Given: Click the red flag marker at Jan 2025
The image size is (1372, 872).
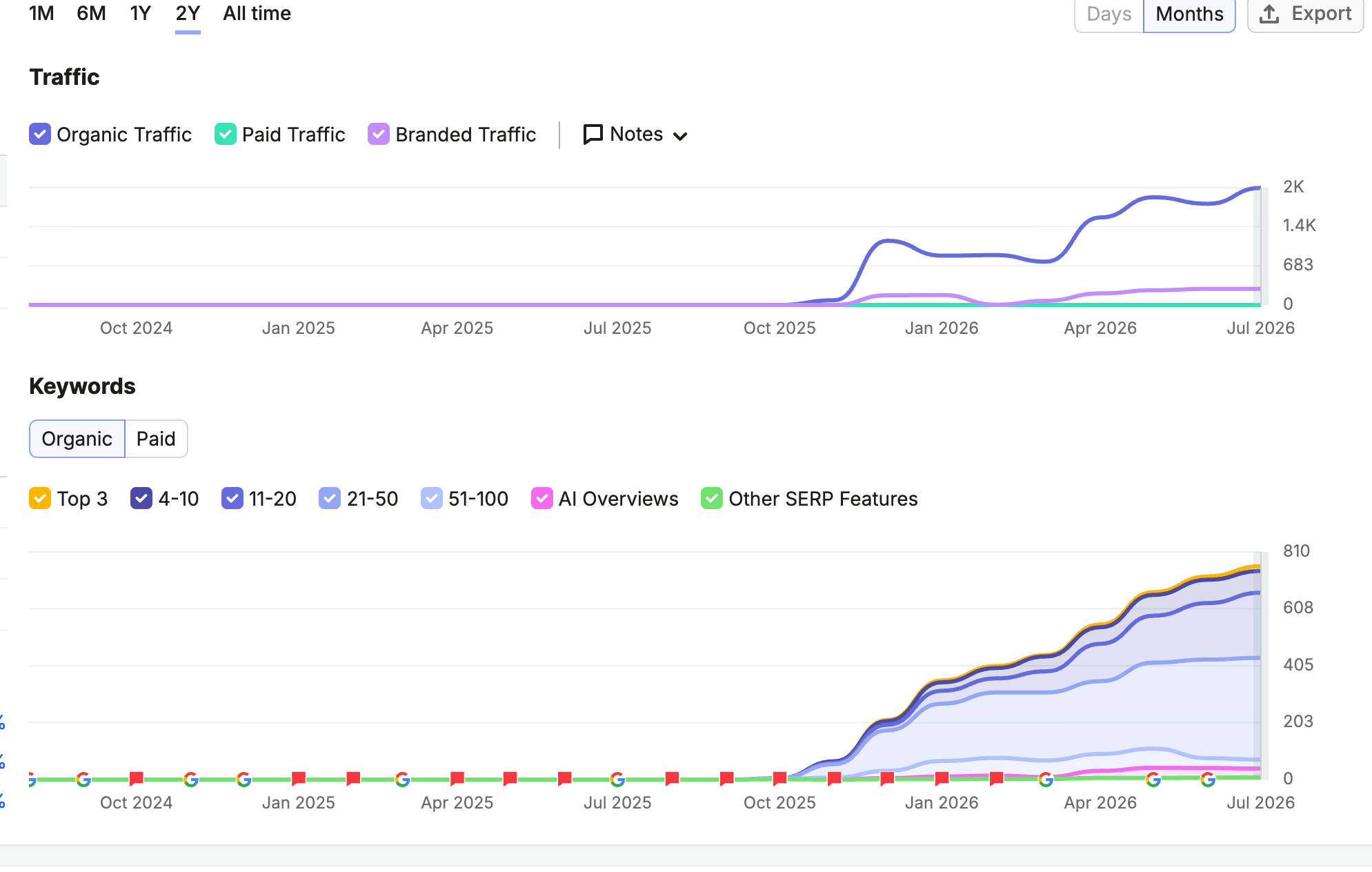Looking at the screenshot, I should tap(299, 778).
